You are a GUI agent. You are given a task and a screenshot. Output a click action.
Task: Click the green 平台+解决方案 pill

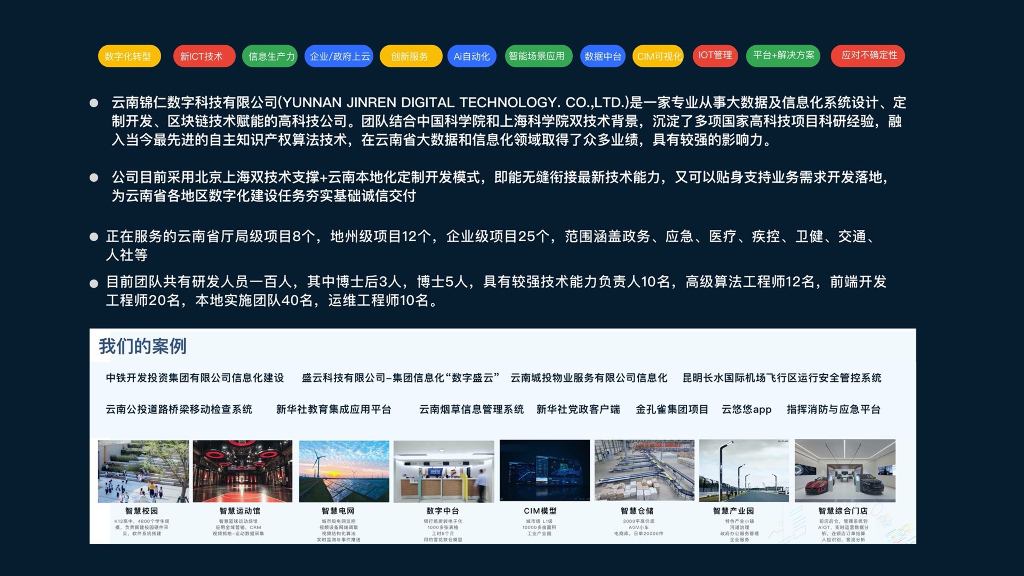(783, 56)
